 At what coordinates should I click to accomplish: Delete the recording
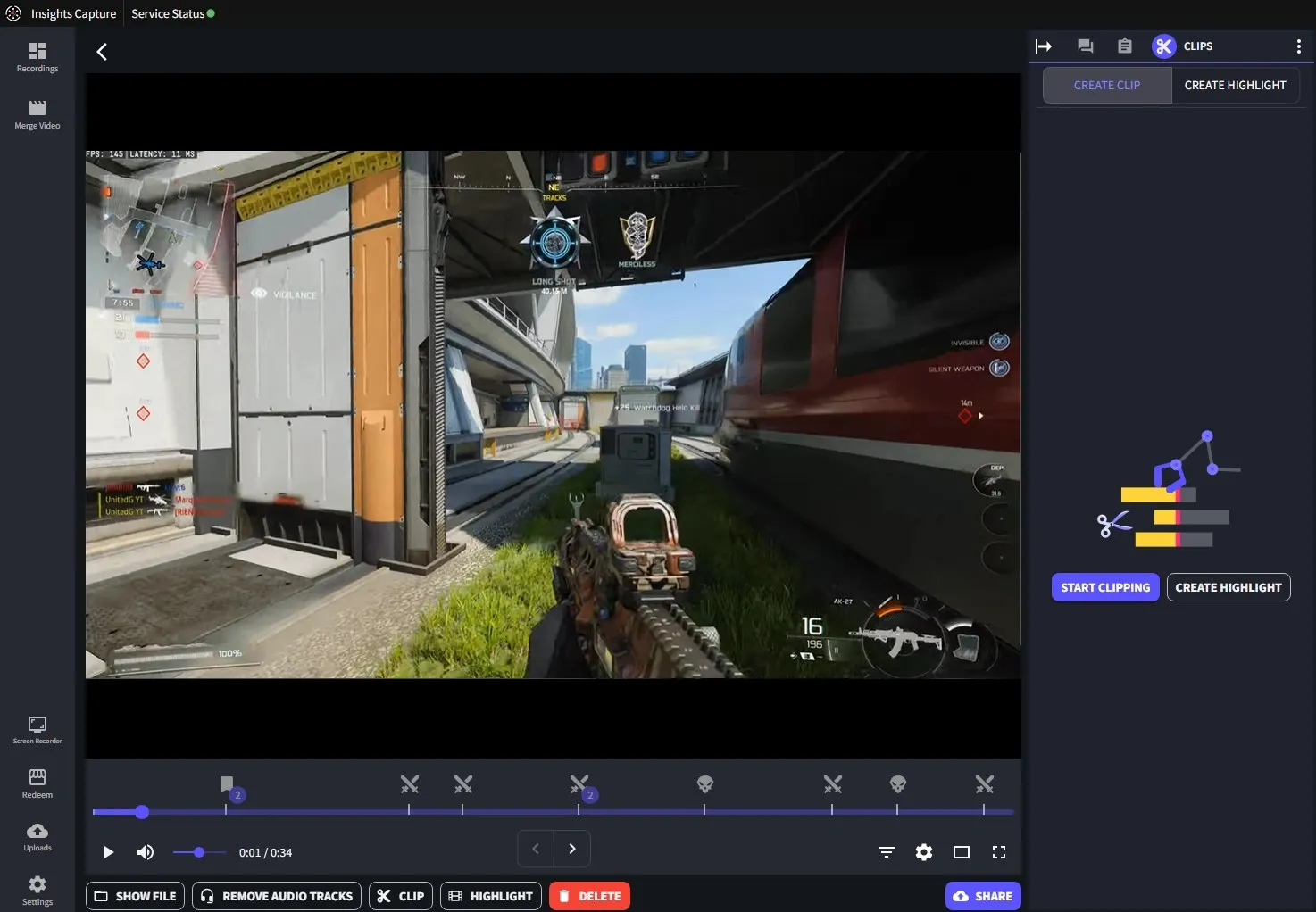point(590,896)
